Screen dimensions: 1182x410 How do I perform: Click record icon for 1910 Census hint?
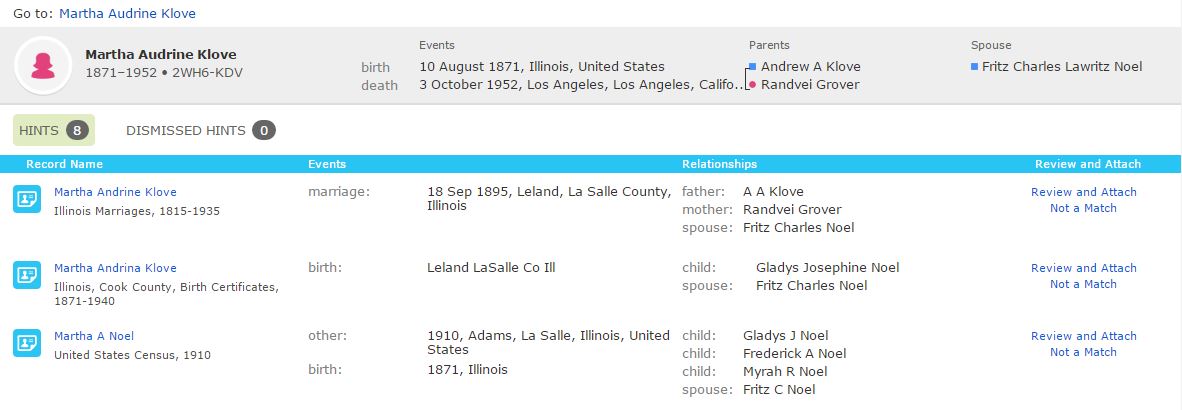click(x=27, y=343)
